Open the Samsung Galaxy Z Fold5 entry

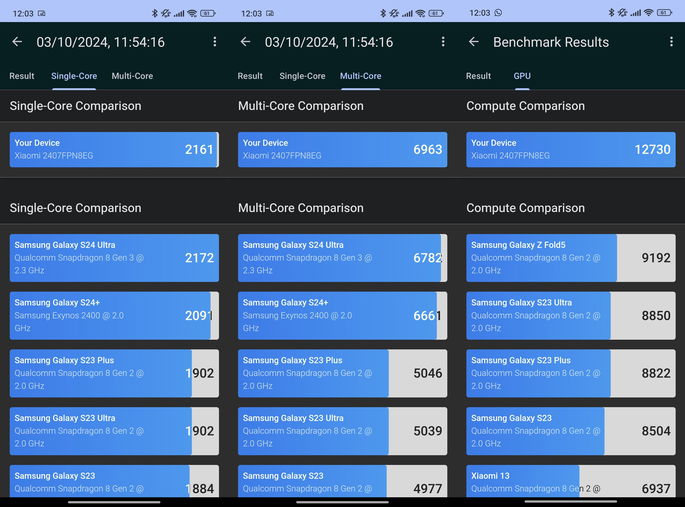(x=570, y=258)
